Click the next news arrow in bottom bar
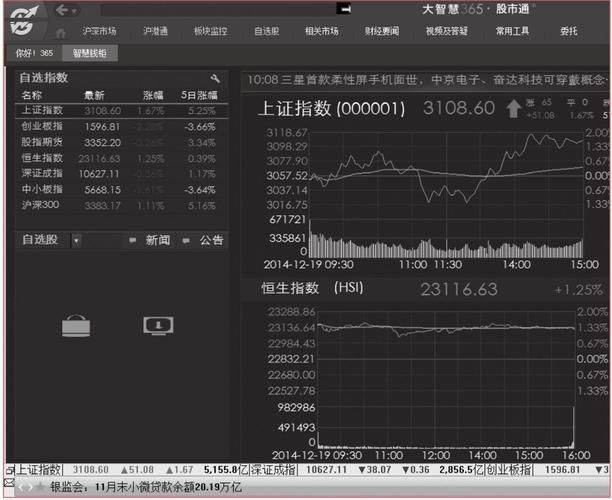Viewport: 612px width, 500px height. [x=30, y=488]
